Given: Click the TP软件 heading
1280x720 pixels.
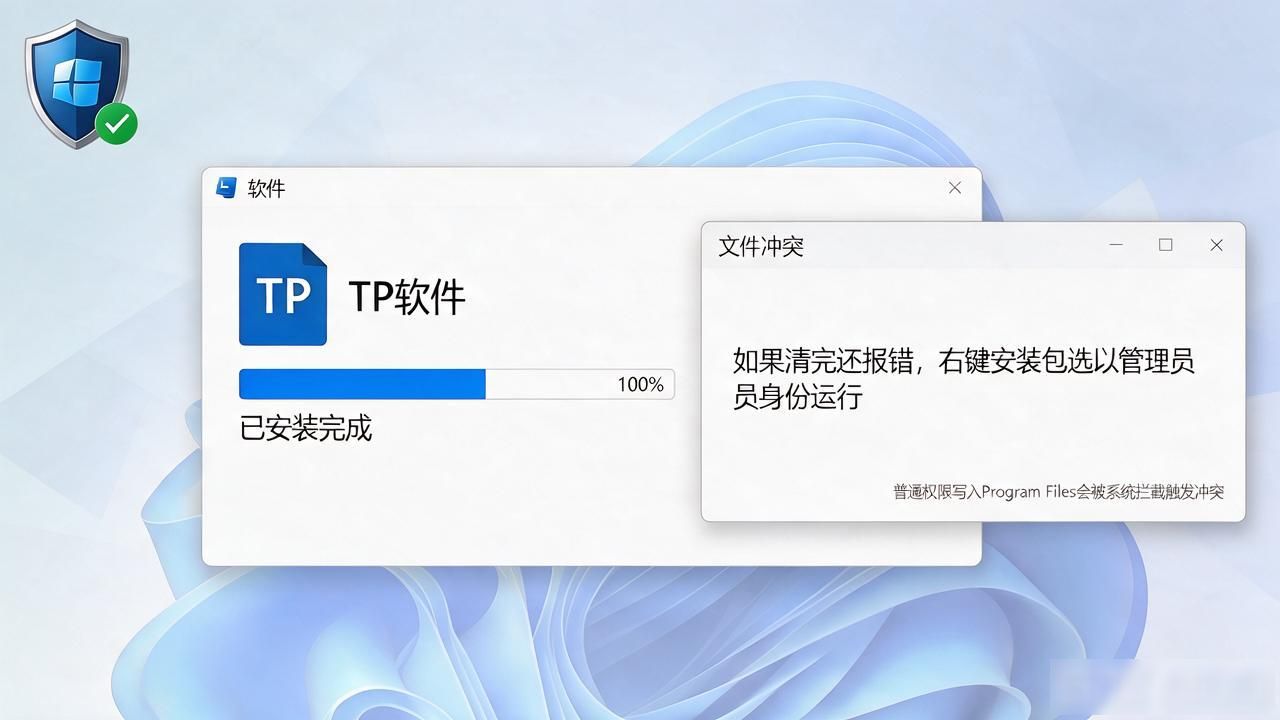Looking at the screenshot, I should pyautogui.click(x=407, y=297).
